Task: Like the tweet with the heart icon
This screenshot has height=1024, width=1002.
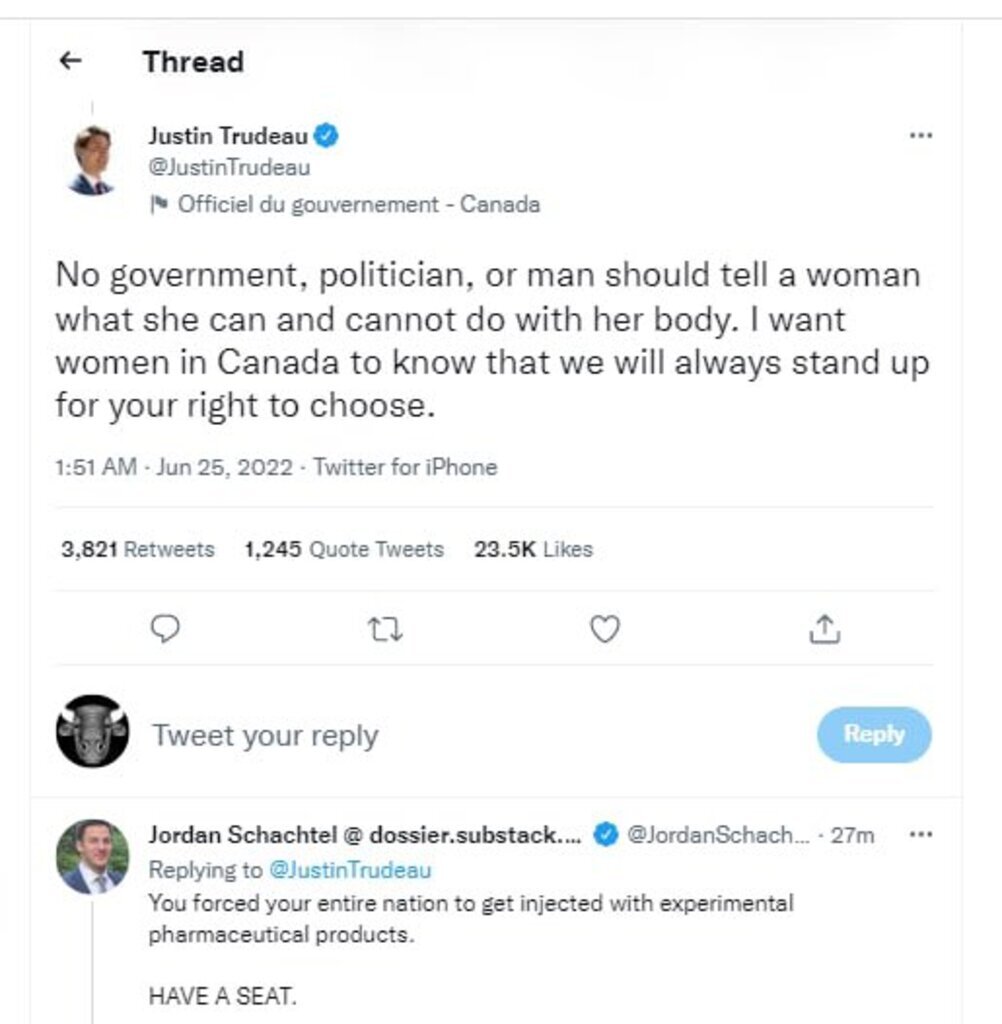Action: pos(604,629)
